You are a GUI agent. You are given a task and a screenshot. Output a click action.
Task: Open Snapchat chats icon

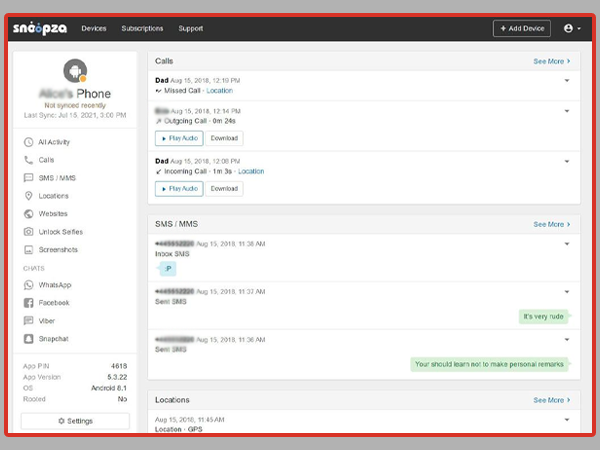(x=28, y=339)
